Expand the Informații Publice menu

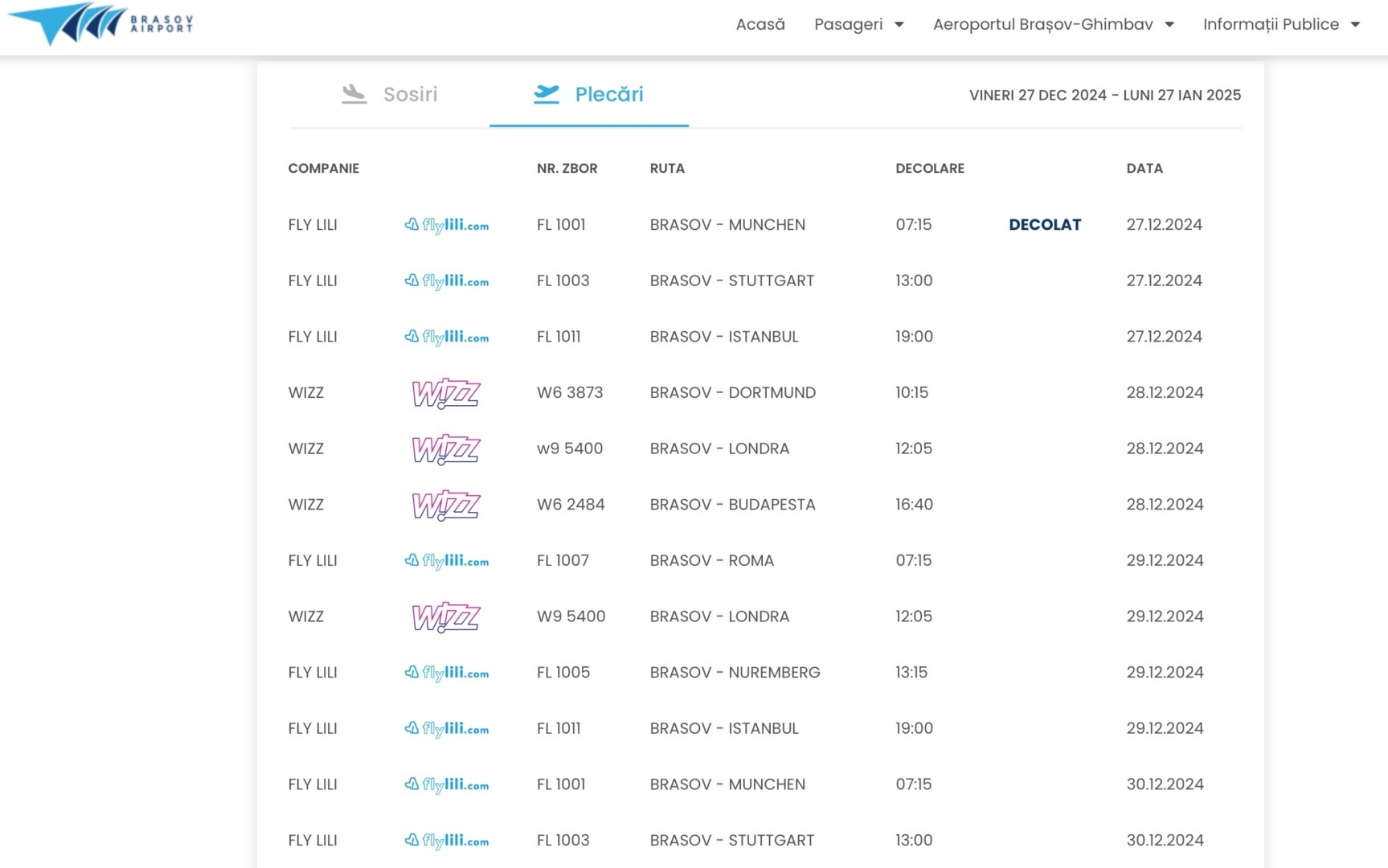pyautogui.click(x=1281, y=24)
